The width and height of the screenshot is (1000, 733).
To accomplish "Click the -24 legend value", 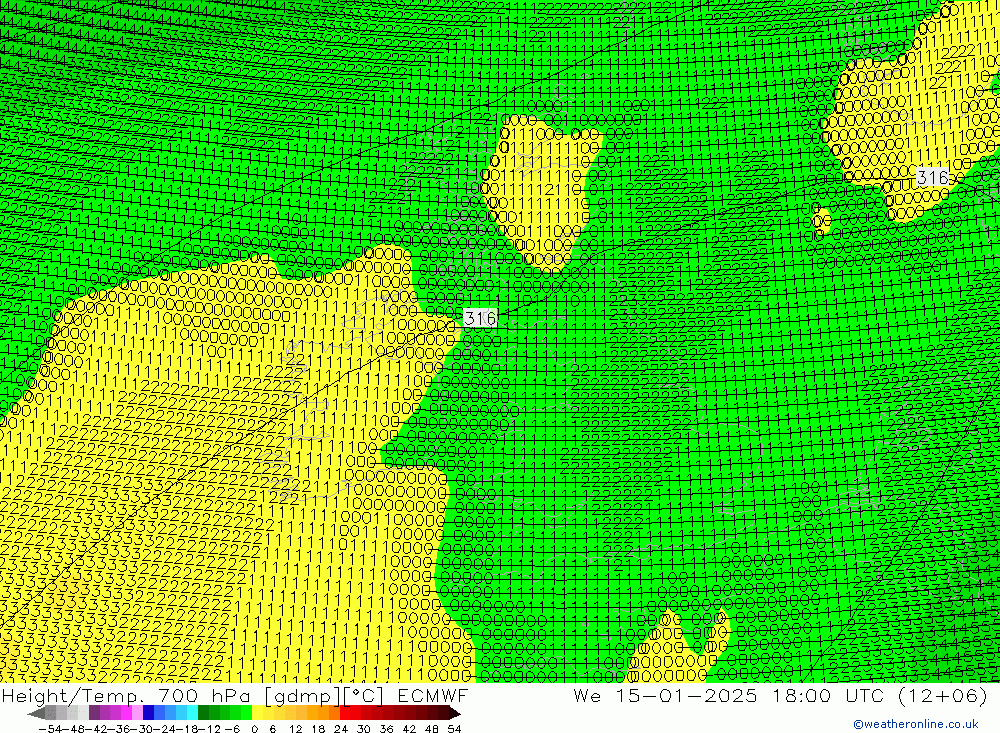I will coord(165,729).
